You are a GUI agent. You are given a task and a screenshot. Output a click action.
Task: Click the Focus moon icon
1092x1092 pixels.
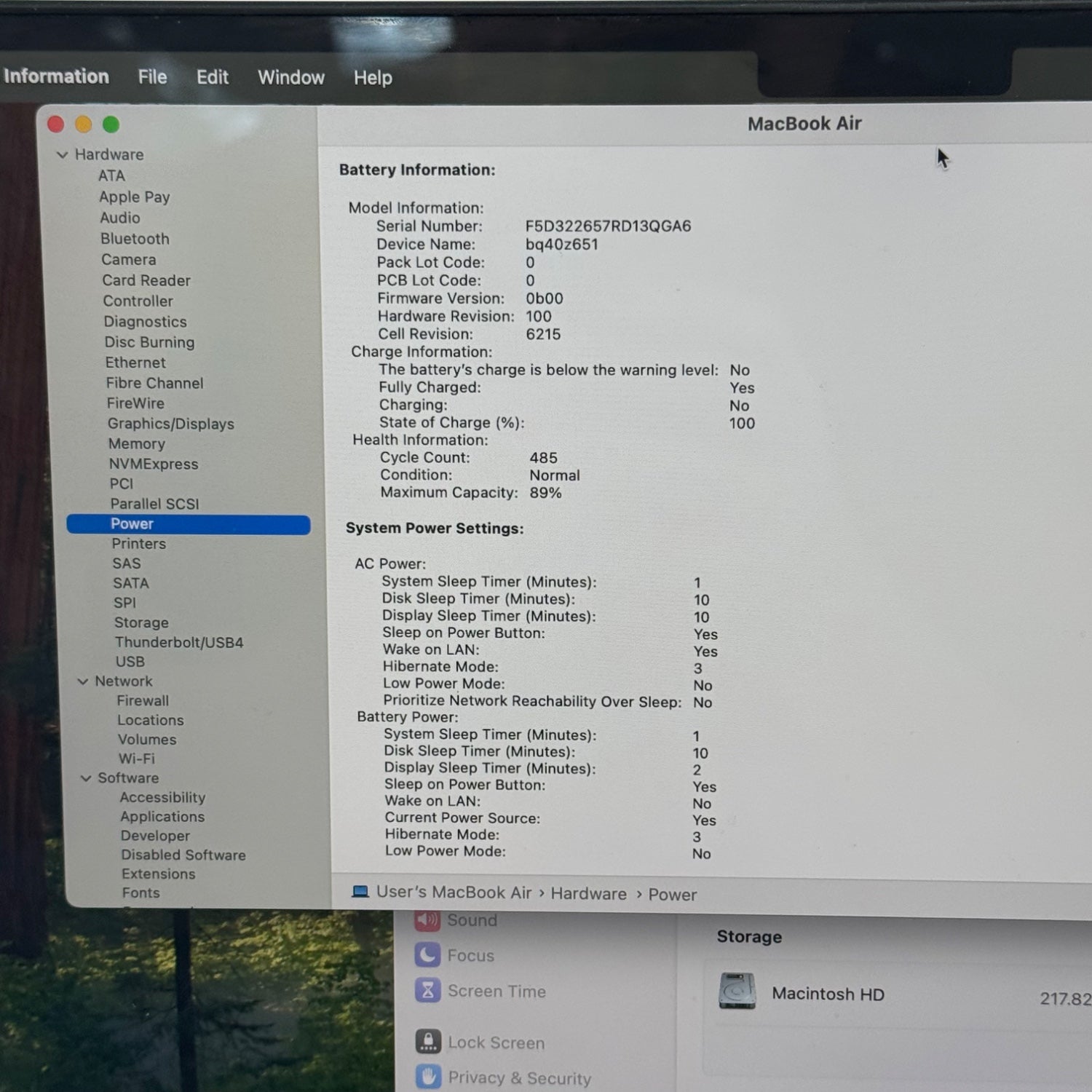tap(427, 955)
